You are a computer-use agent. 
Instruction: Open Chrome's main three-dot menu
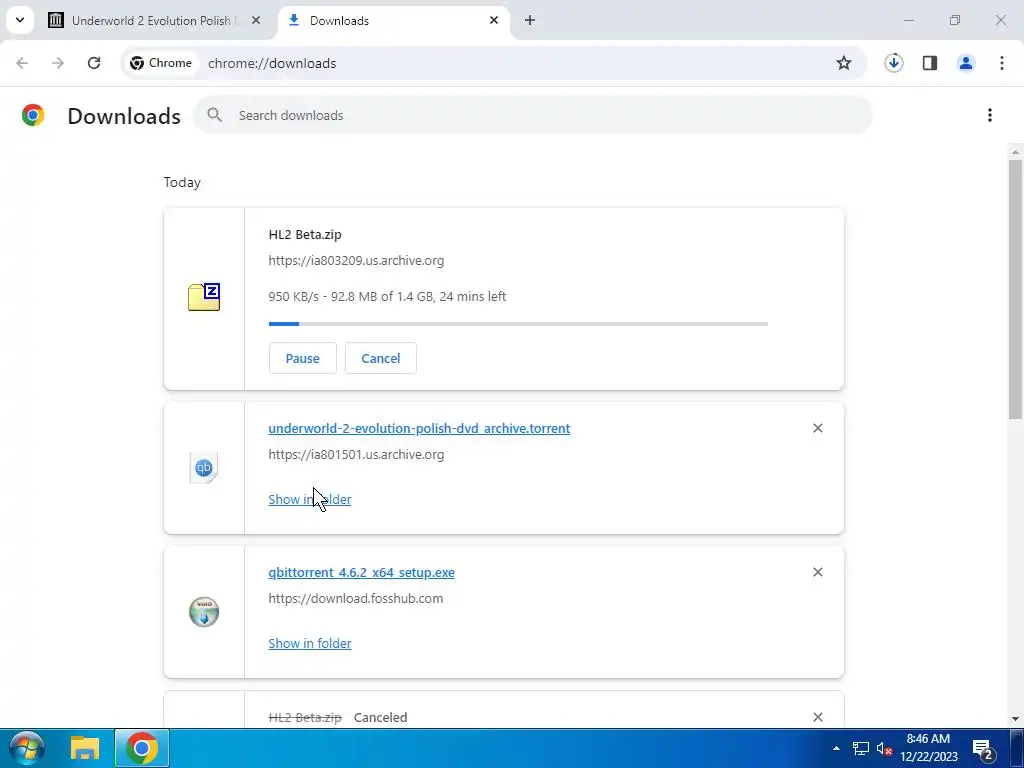point(1002,63)
